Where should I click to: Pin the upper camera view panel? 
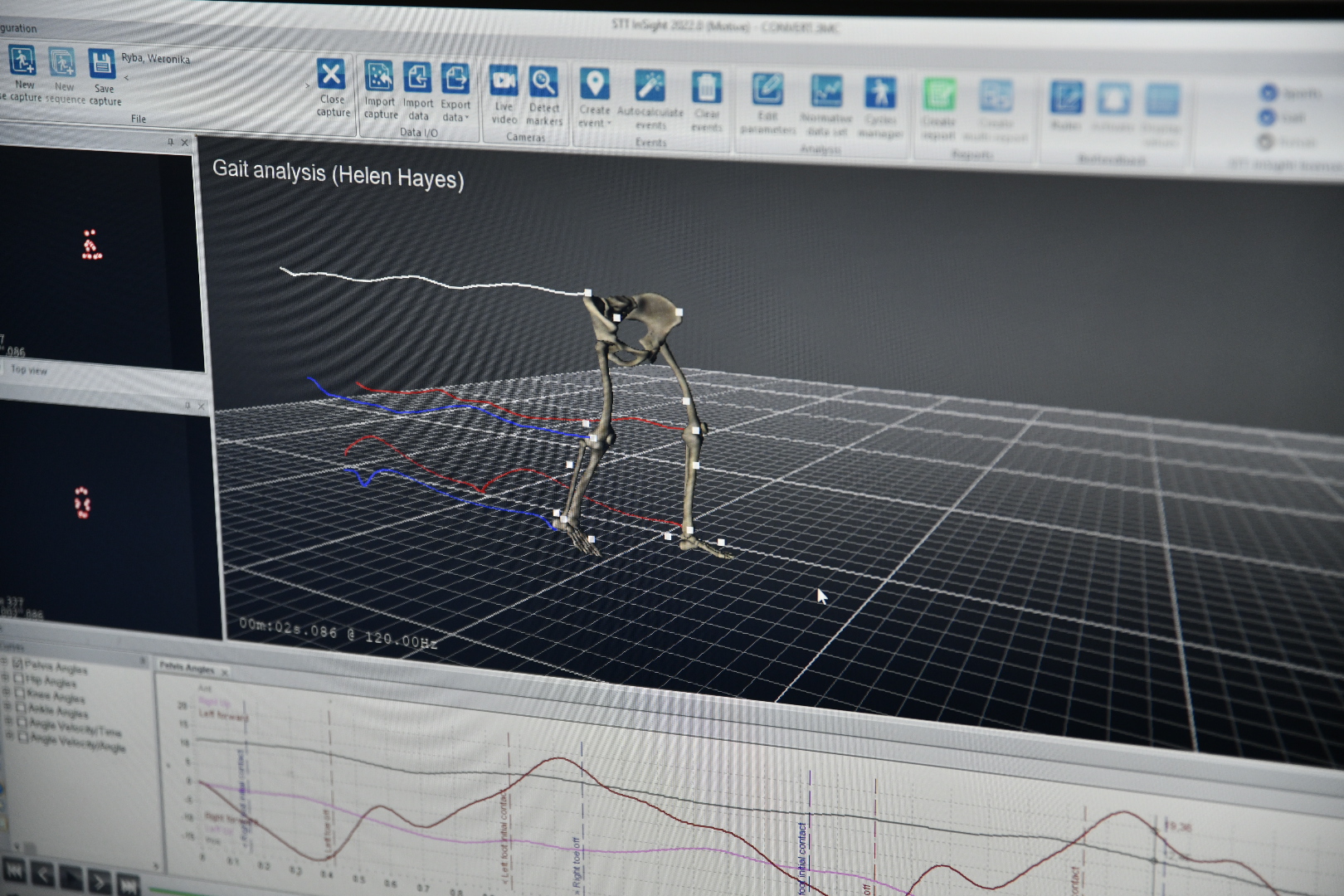(171, 142)
